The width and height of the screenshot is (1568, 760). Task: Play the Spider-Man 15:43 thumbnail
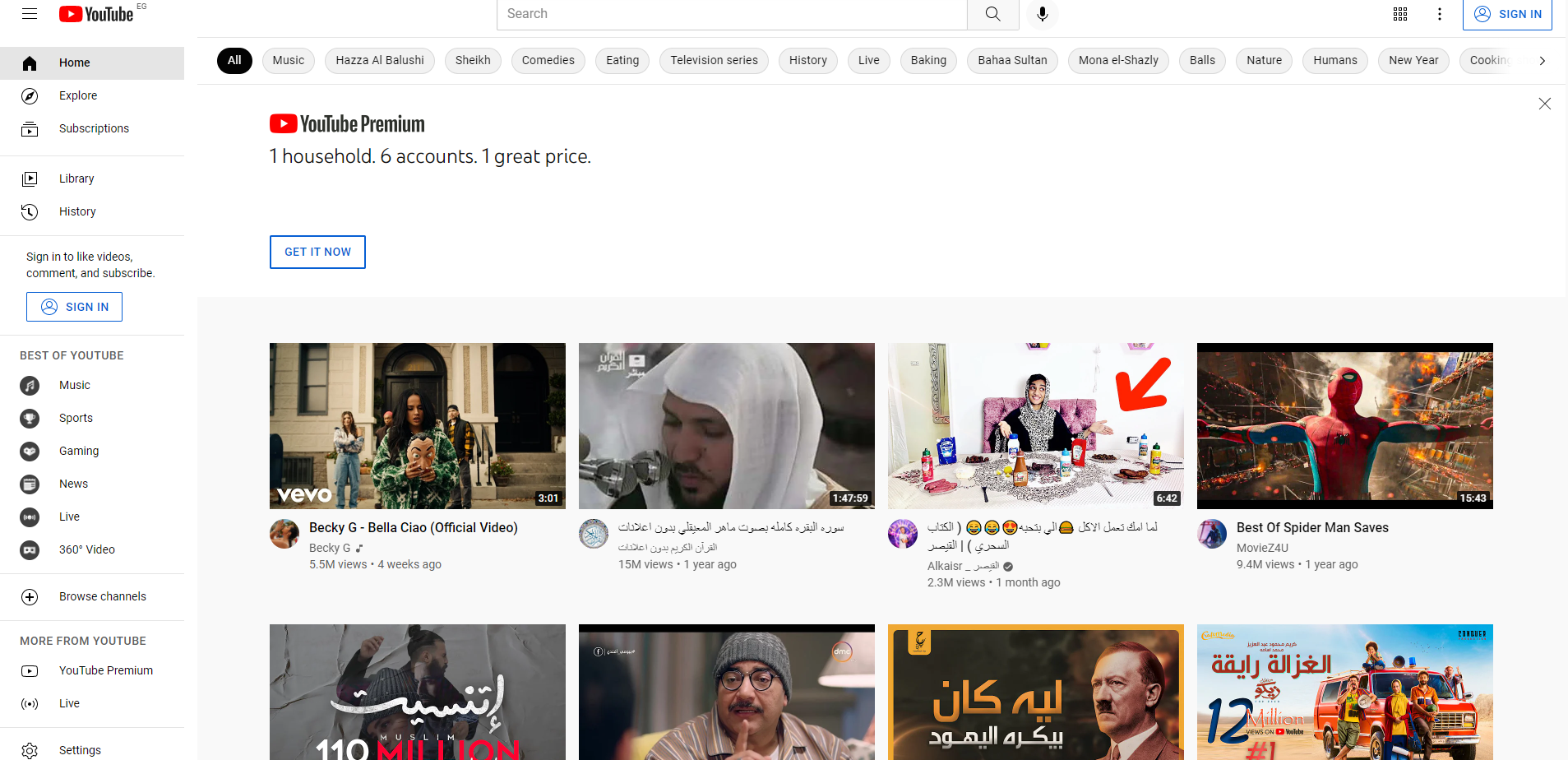(1345, 426)
